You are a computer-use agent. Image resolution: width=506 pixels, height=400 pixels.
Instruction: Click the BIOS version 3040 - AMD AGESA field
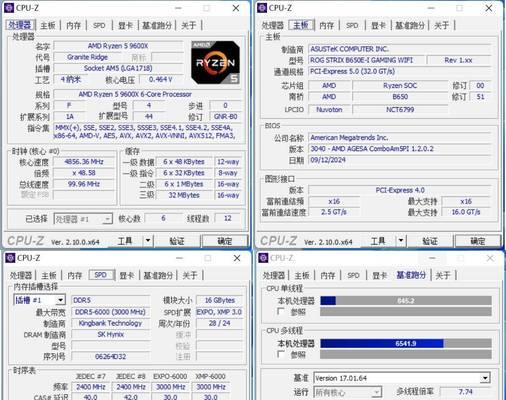399,149
